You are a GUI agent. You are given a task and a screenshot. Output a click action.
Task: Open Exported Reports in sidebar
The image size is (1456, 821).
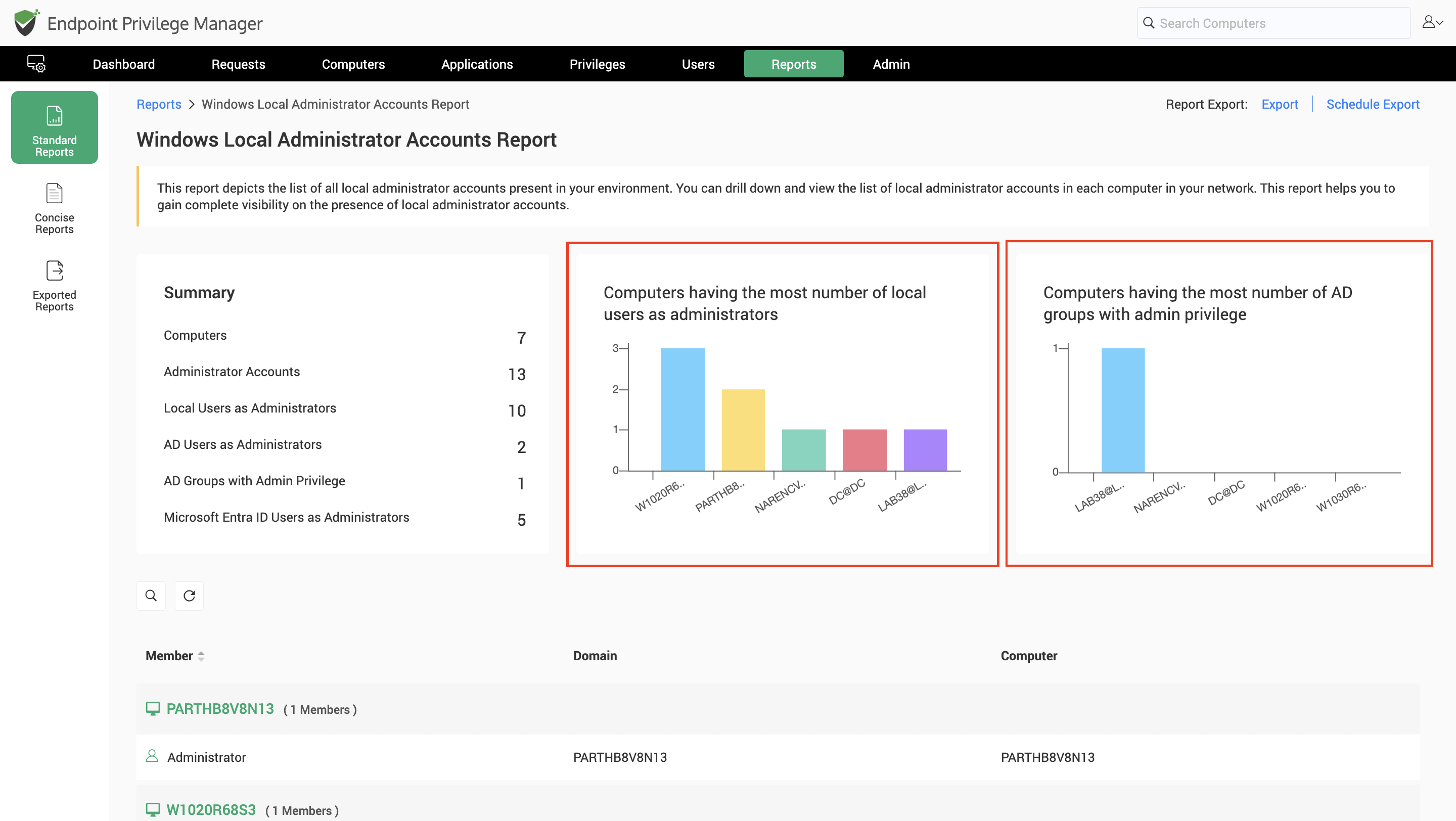tap(54, 286)
